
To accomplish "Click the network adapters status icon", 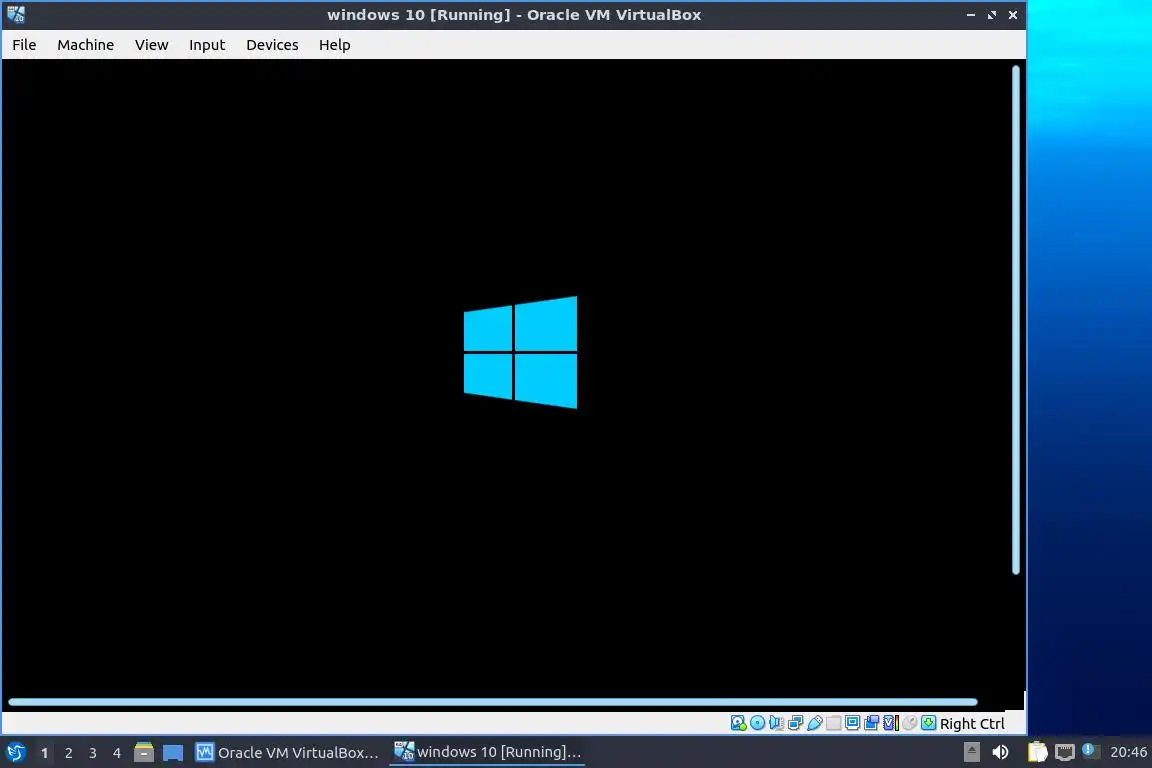I will (x=796, y=723).
